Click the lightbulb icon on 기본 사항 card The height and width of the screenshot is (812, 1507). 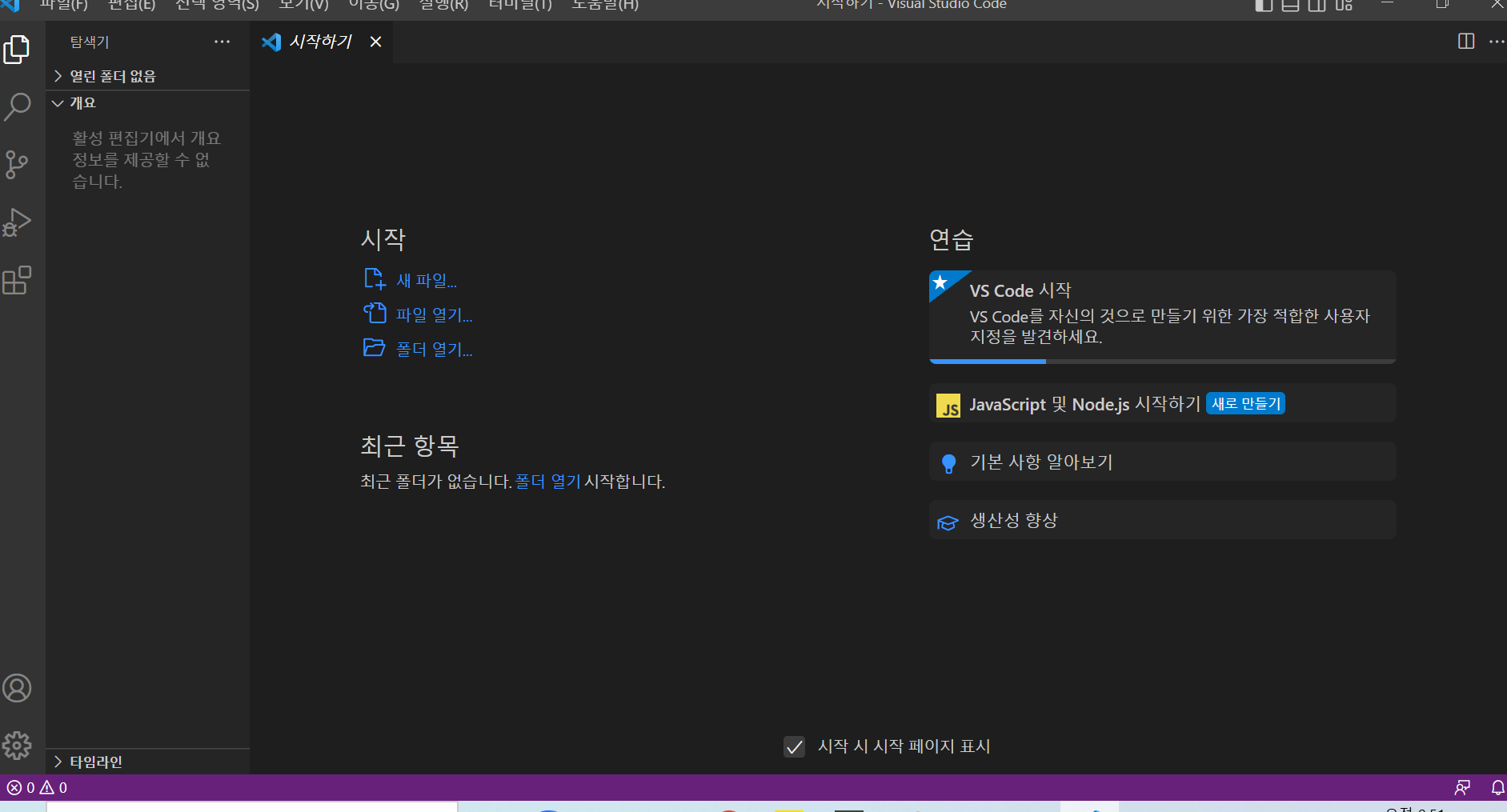click(948, 463)
